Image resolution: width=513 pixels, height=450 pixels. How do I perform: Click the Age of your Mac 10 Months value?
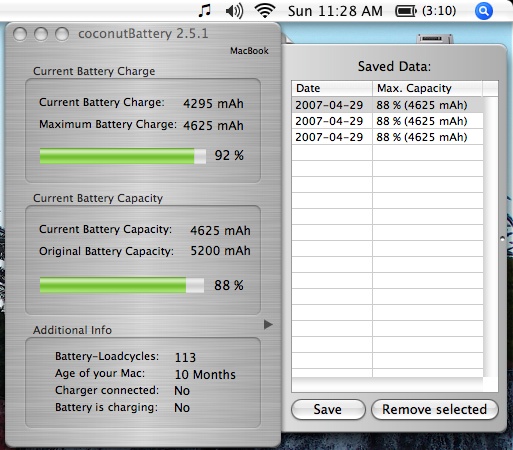pos(205,375)
